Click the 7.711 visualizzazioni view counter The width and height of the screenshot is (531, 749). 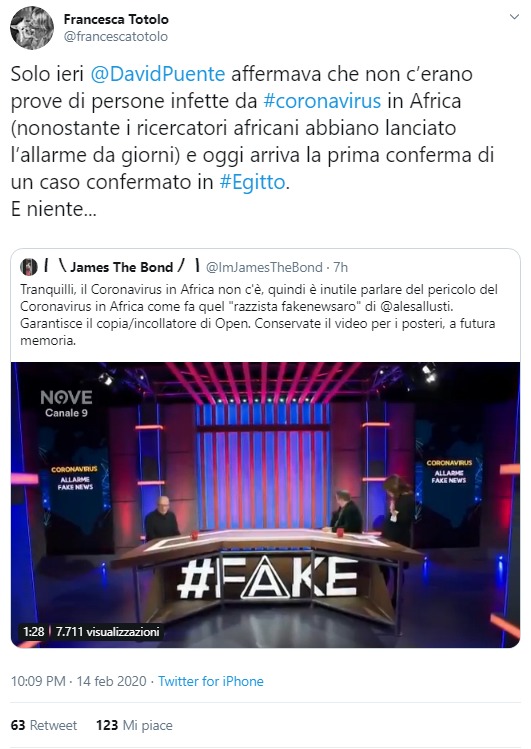(107, 631)
